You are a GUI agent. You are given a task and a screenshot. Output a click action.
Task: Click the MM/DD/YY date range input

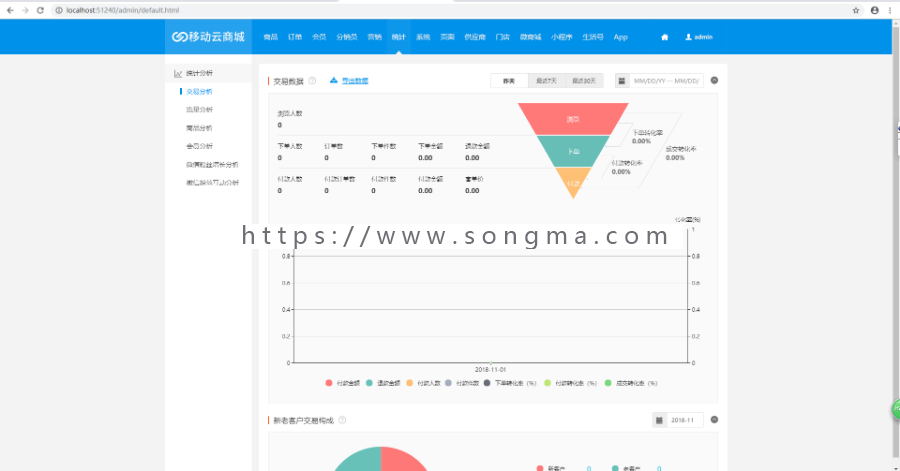click(666, 81)
